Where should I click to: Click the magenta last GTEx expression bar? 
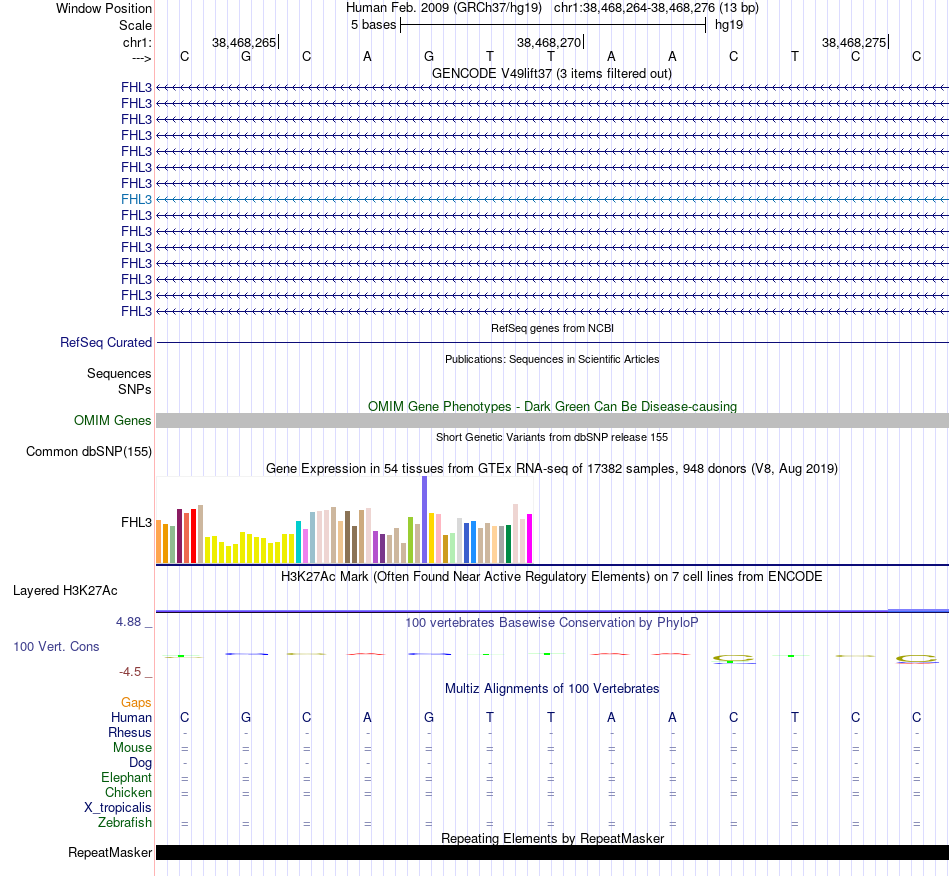click(530, 539)
